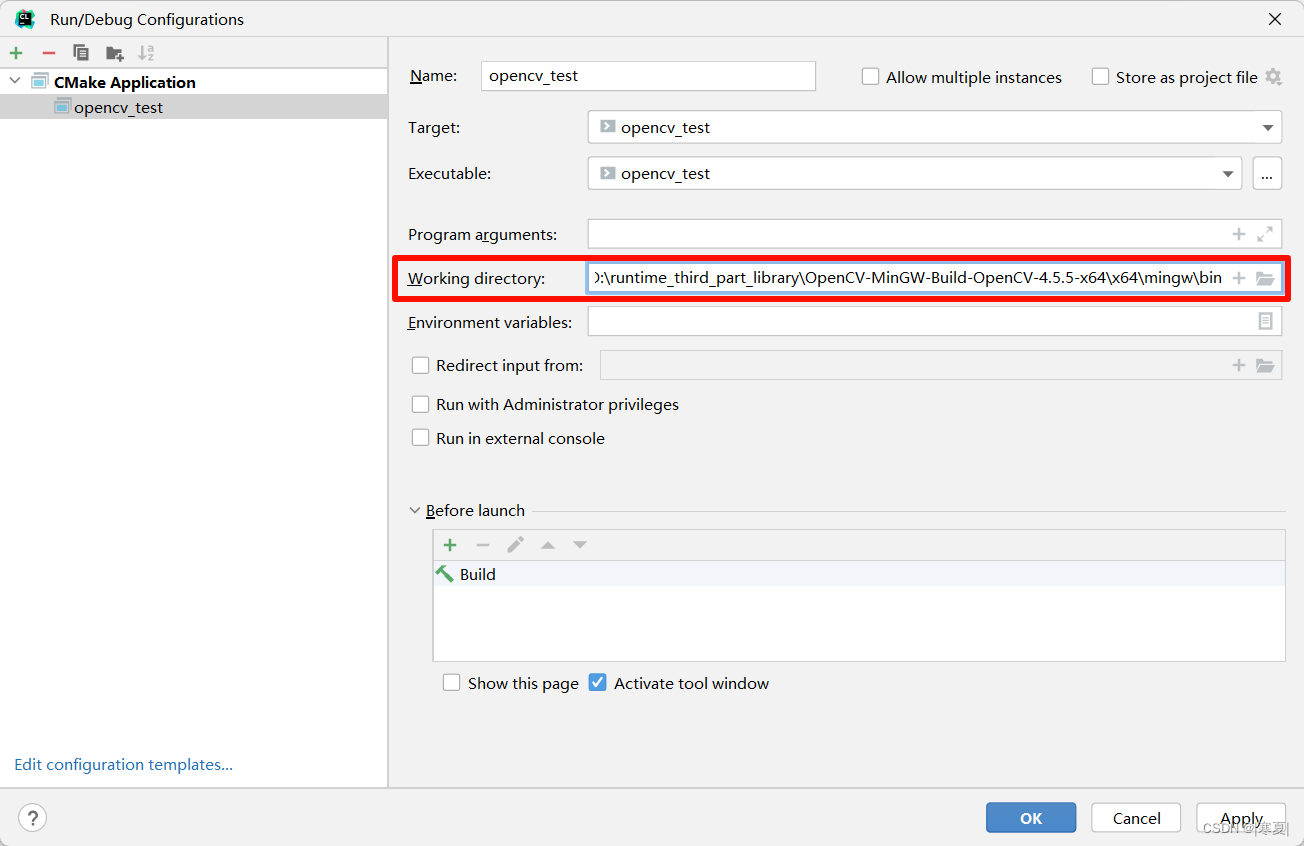
Task: Enable Run with Administrator privileges
Action: coord(420,404)
